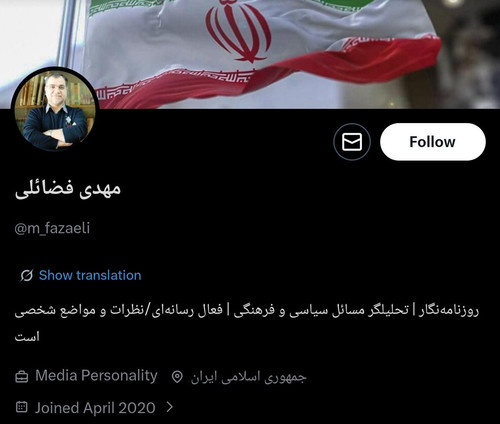Viewport: 500px width, 424px height.
Task: Click the red emblem on the flag banner
Action: 238,32
